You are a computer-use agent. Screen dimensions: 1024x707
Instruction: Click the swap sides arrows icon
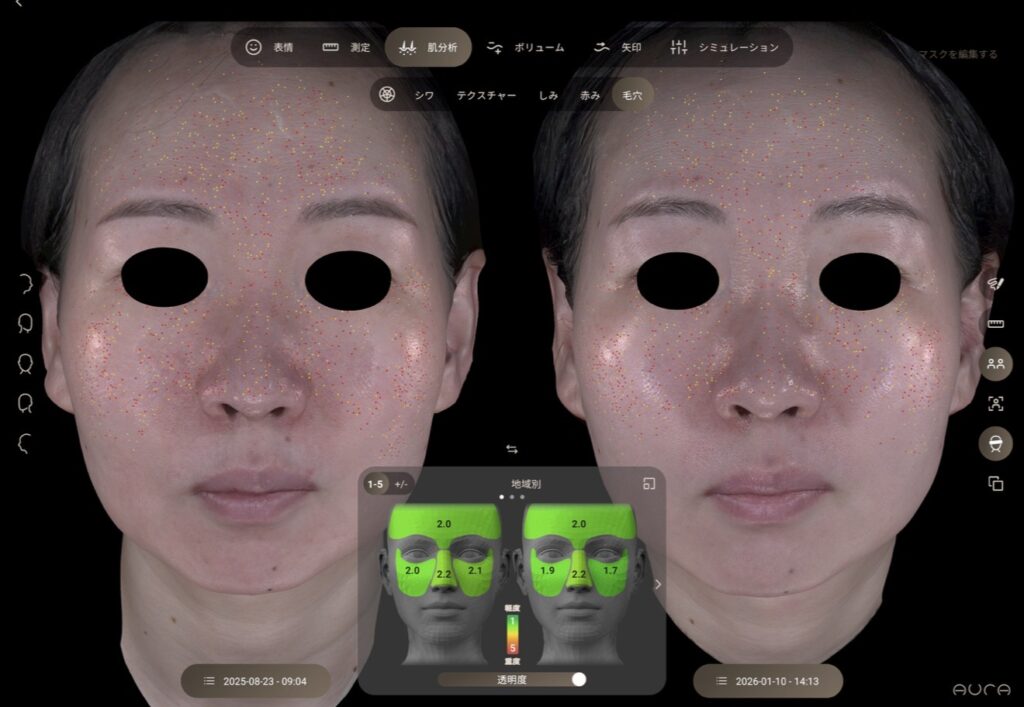(x=512, y=449)
